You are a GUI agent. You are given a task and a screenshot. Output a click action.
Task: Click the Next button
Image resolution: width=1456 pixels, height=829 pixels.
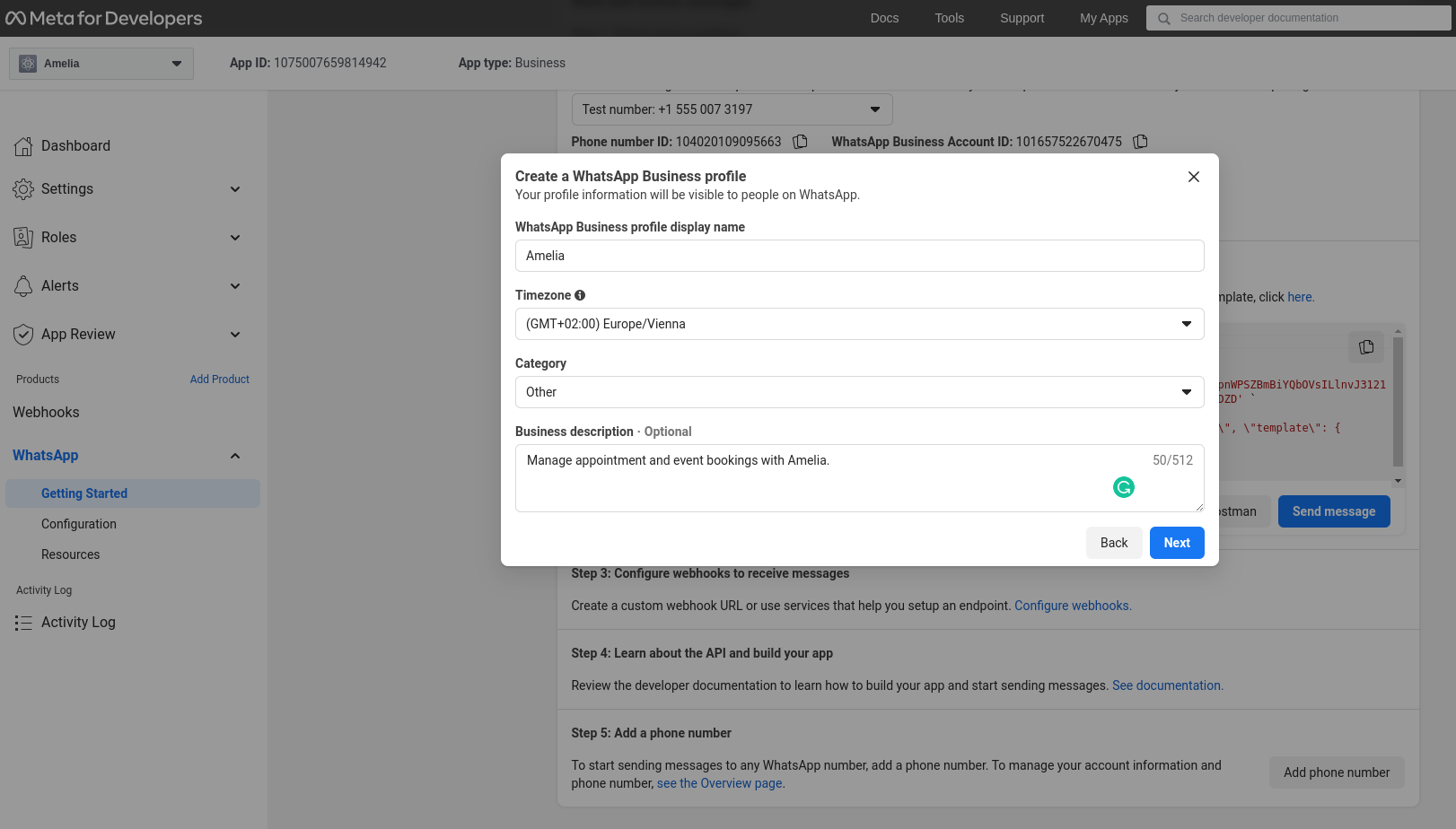(x=1177, y=543)
